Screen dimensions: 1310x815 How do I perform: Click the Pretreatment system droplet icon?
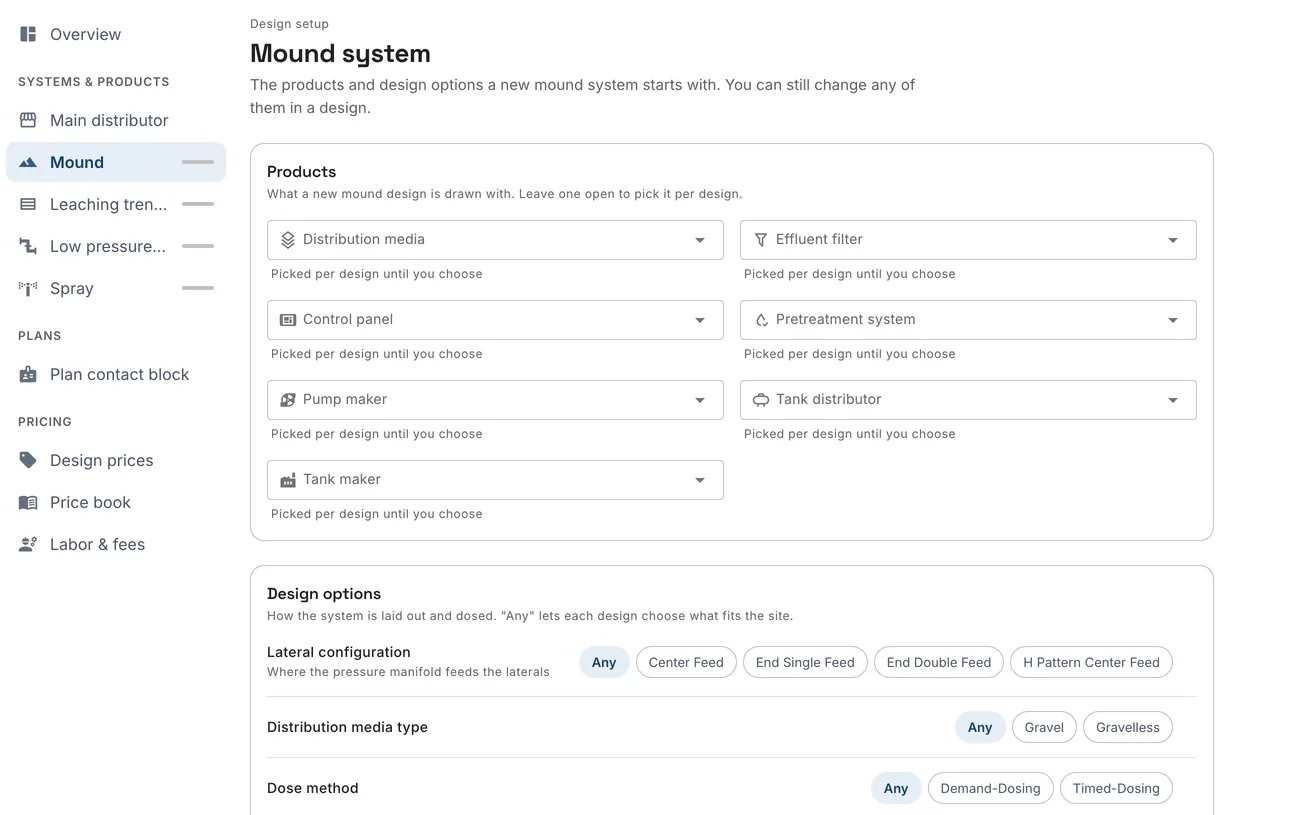[761, 320]
